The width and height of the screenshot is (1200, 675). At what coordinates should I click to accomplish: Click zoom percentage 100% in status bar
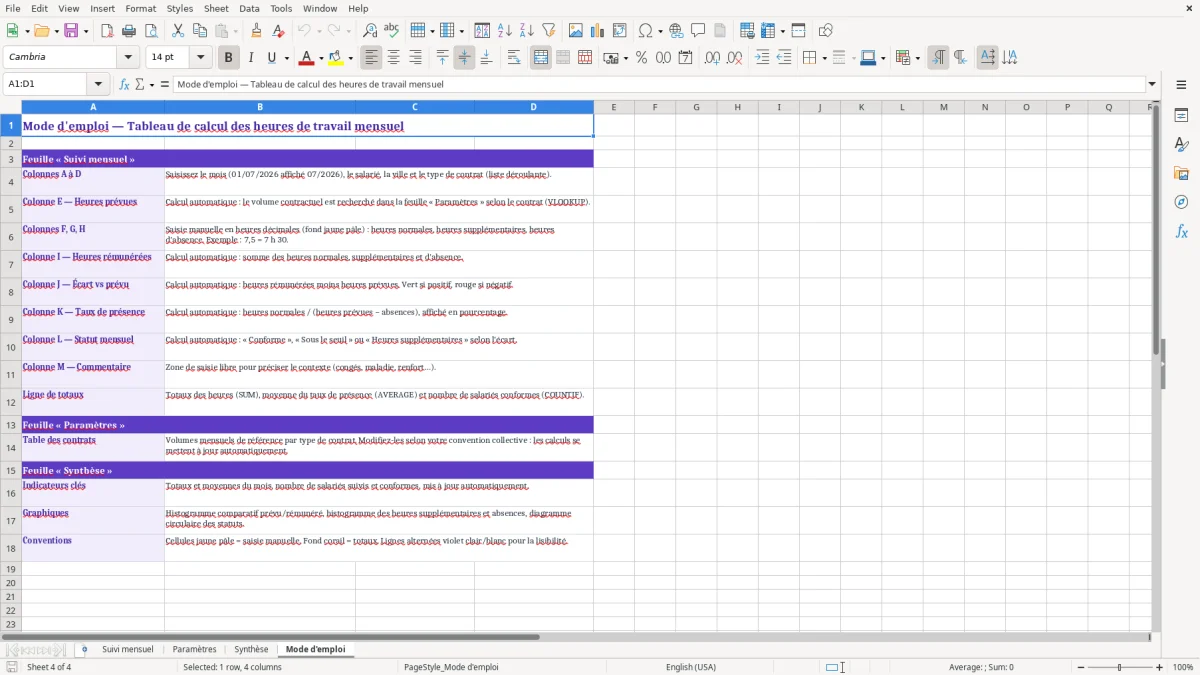tap(1183, 667)
